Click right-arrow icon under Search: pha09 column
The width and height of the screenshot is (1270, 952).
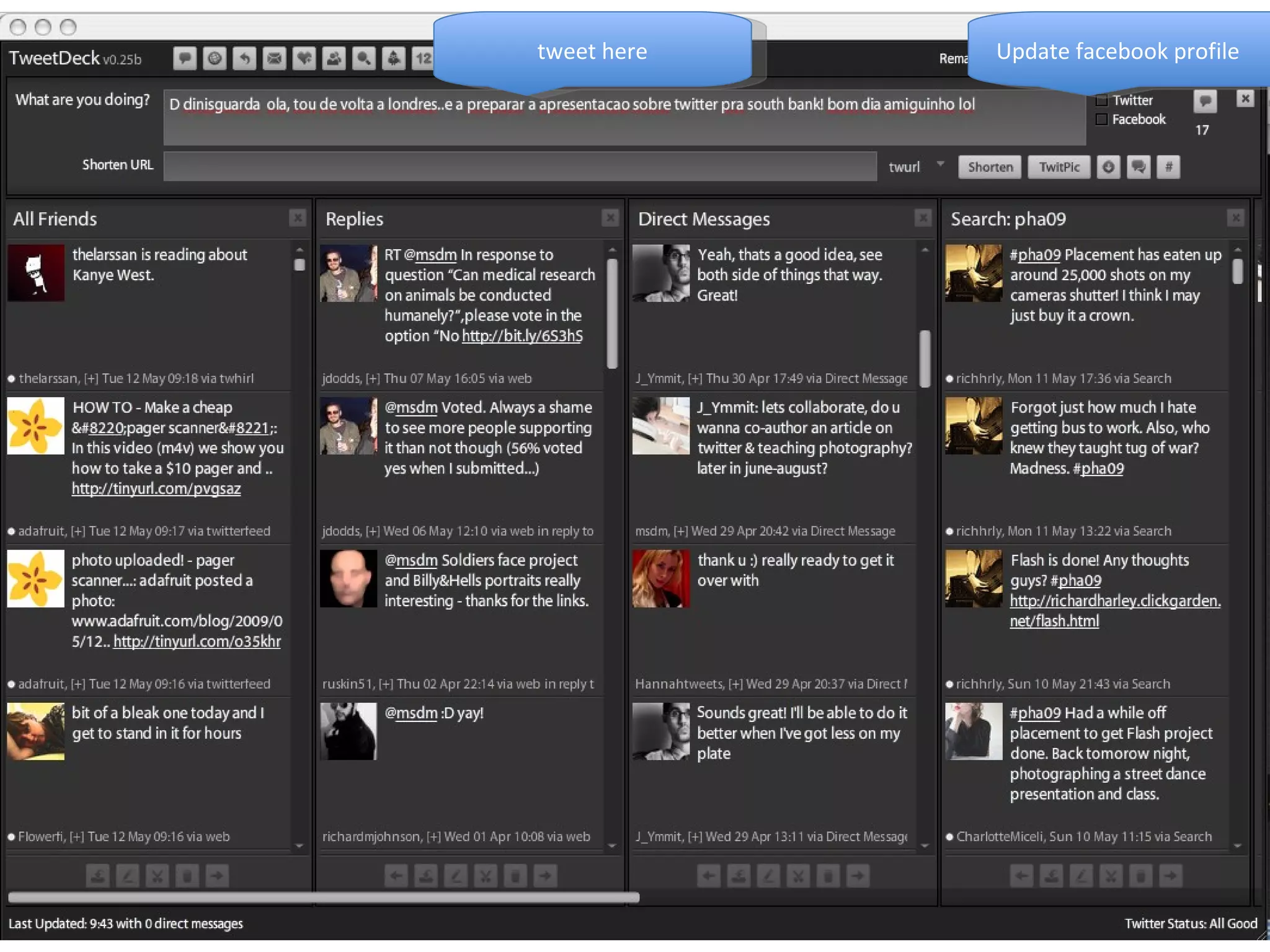click(x=1170, y=876)
